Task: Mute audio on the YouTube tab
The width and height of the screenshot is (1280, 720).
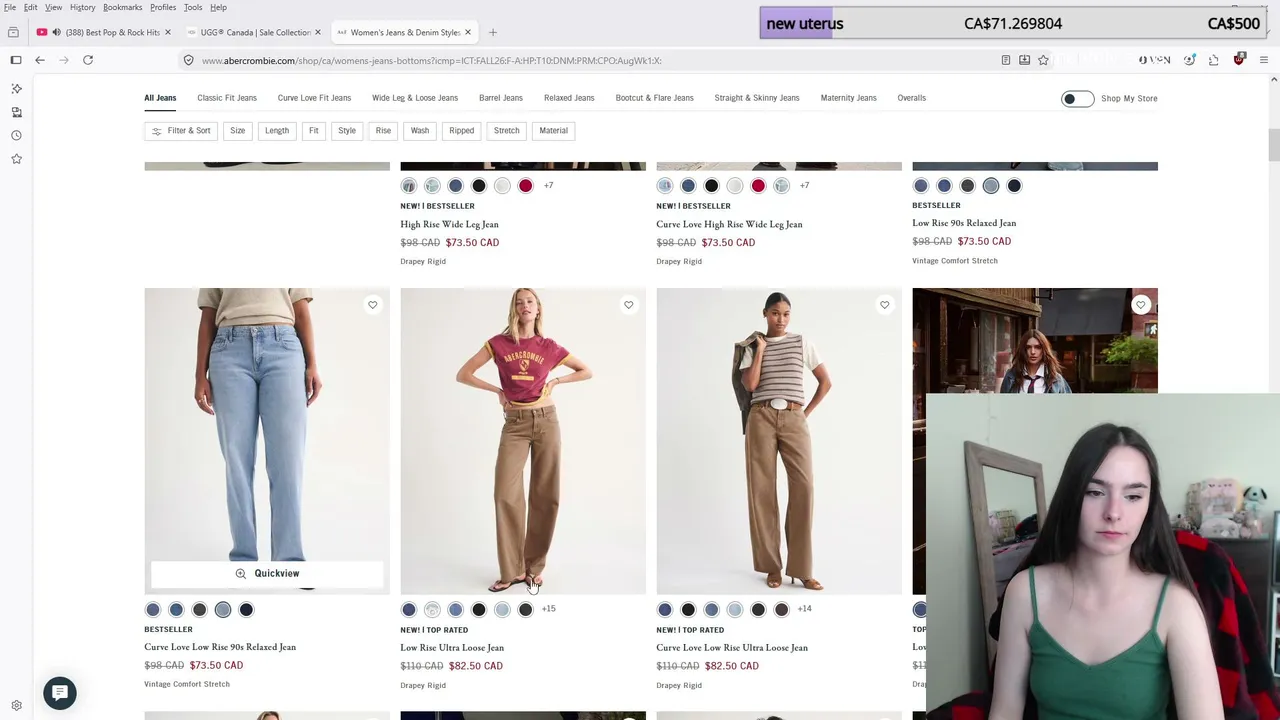Action: pos(56,32)
